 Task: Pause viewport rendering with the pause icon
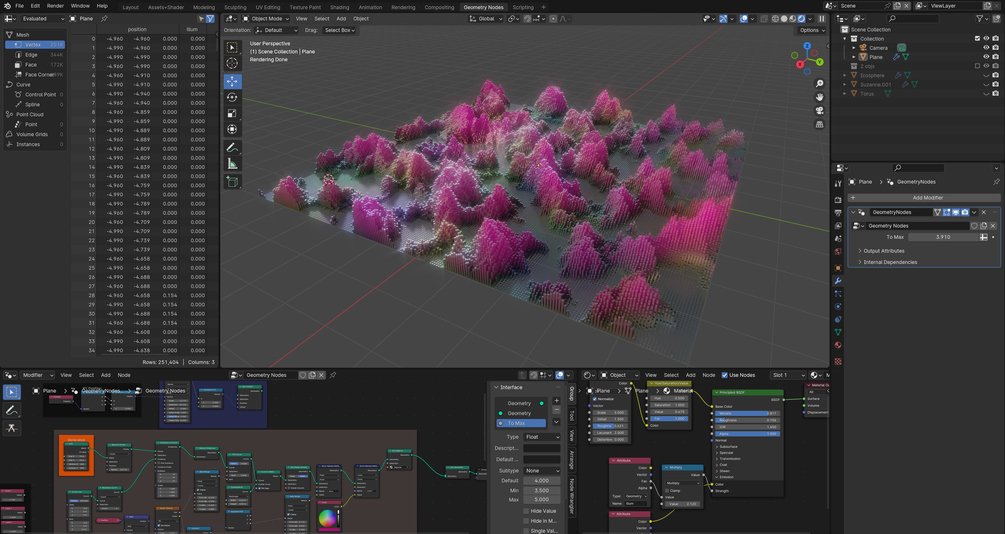click(x=822, y=19)
